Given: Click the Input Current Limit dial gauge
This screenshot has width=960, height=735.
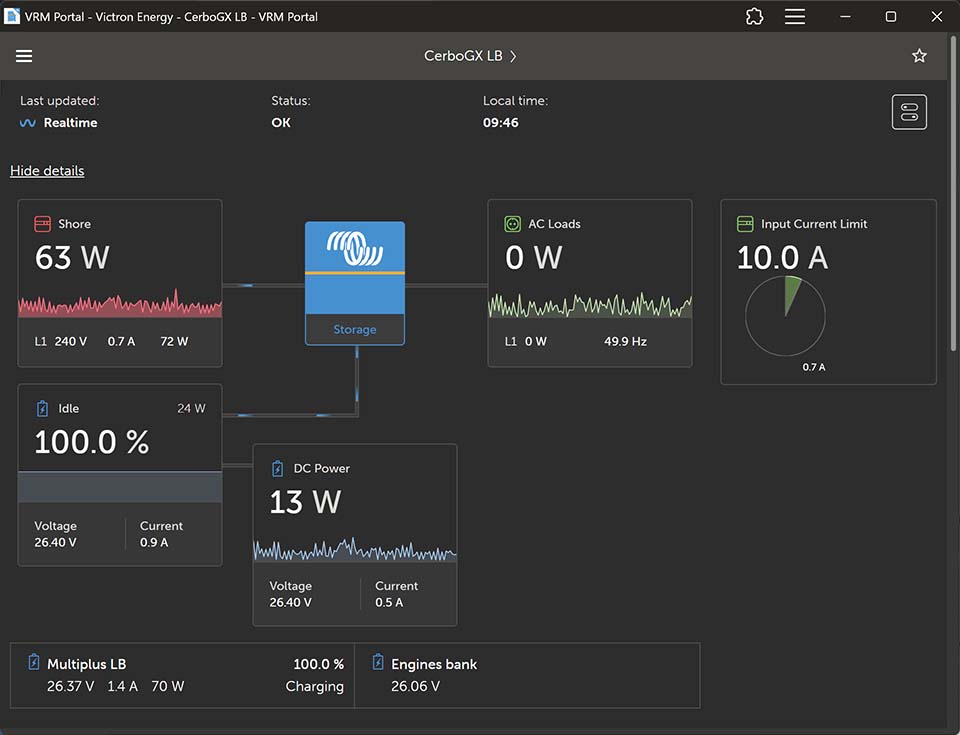Looking at the screenshot, I should [x=786, y=316].
